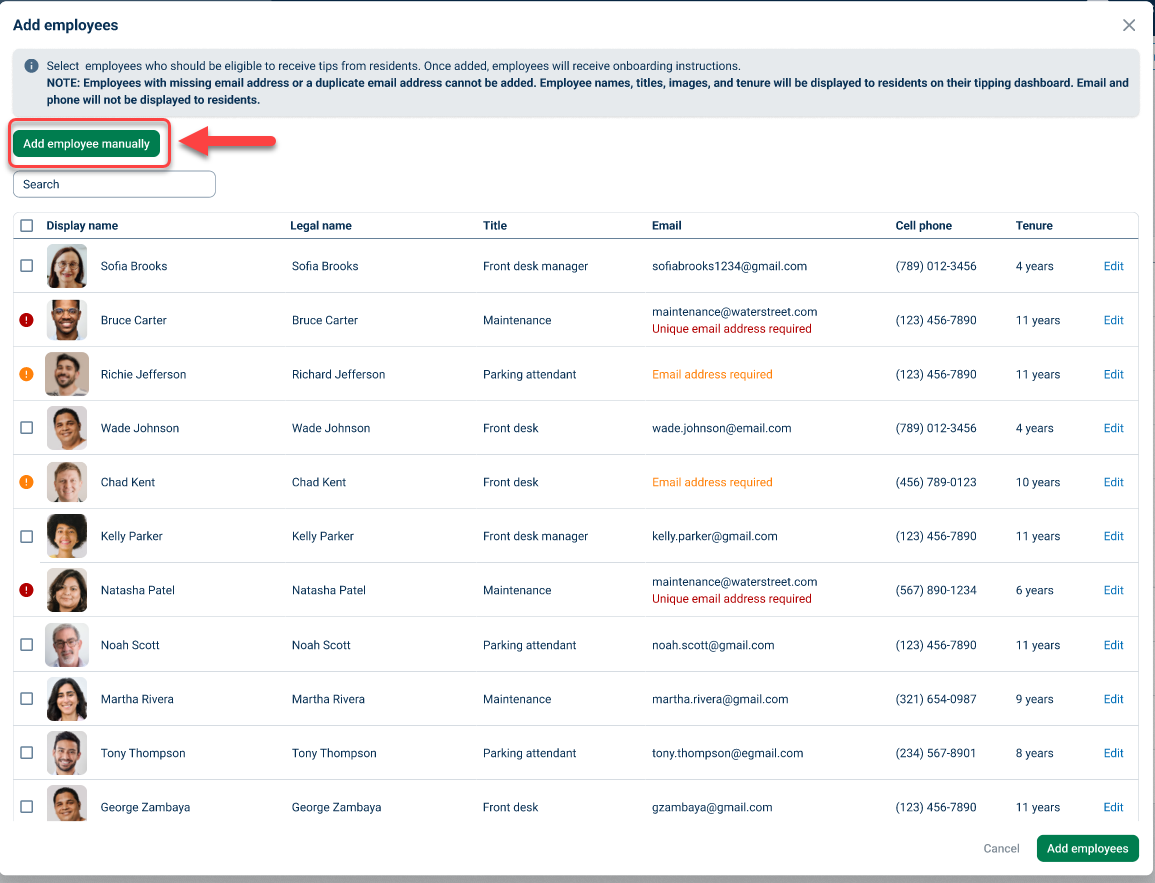Click the Cell phone column header
Screen dimensions: 1155x883
[x=924, y=225]
